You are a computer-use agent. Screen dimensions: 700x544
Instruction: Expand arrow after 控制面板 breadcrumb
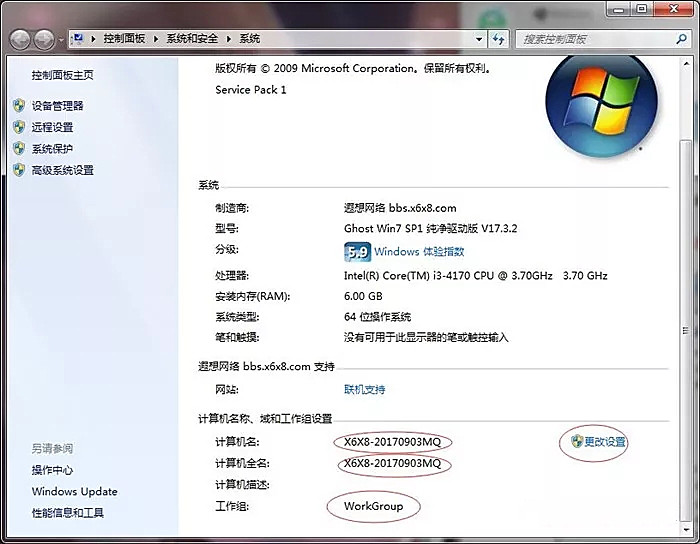[156, 39]
